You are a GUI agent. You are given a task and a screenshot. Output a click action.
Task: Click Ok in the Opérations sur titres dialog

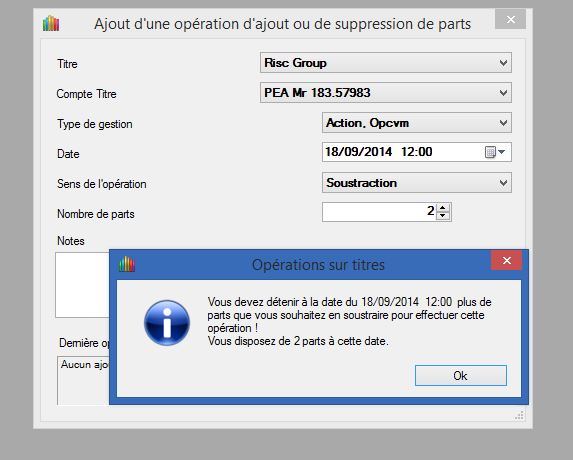pyautogui.click(x=461, y=375)
